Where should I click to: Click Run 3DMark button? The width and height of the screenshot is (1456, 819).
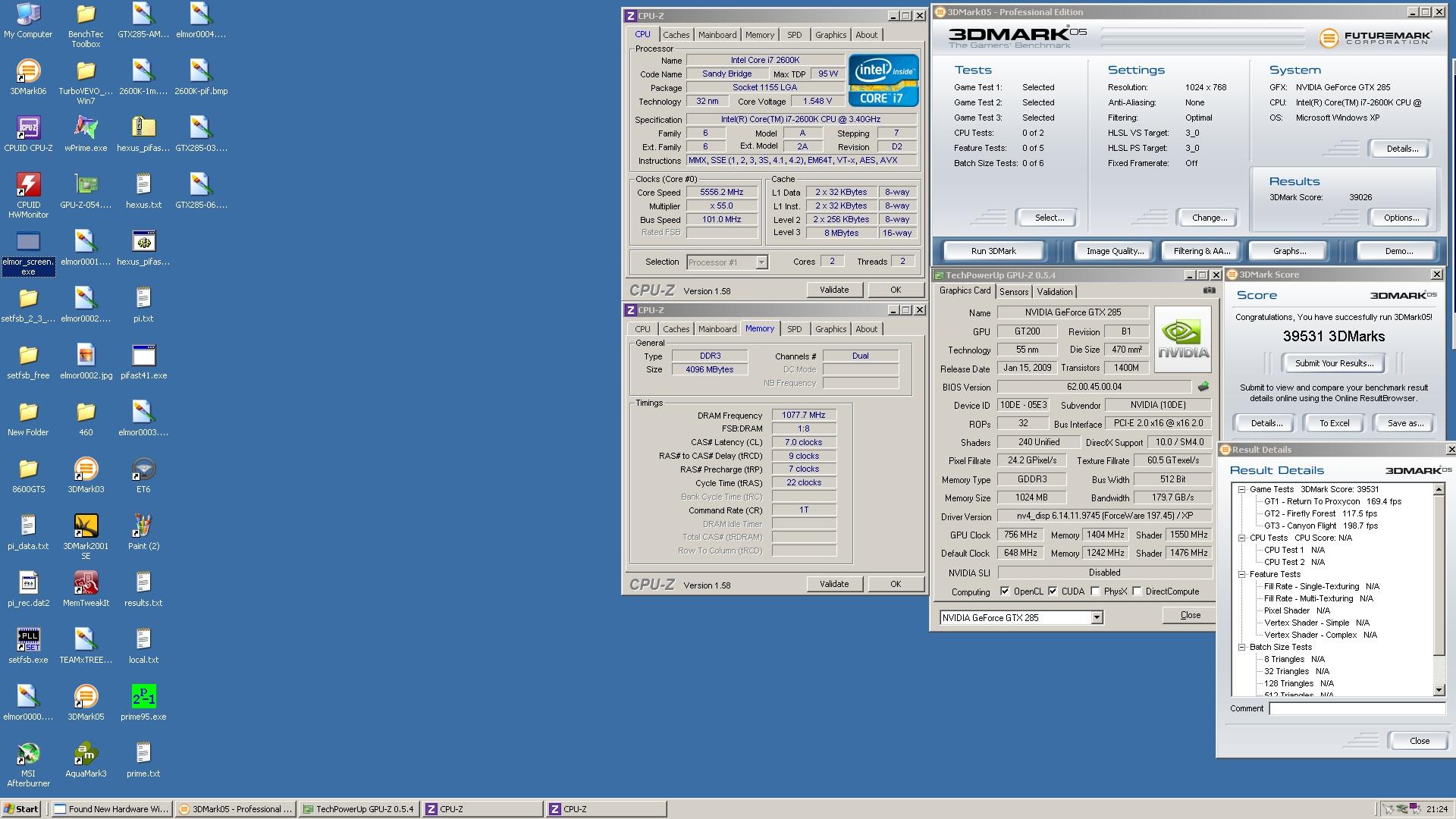[x=993, y=251]
